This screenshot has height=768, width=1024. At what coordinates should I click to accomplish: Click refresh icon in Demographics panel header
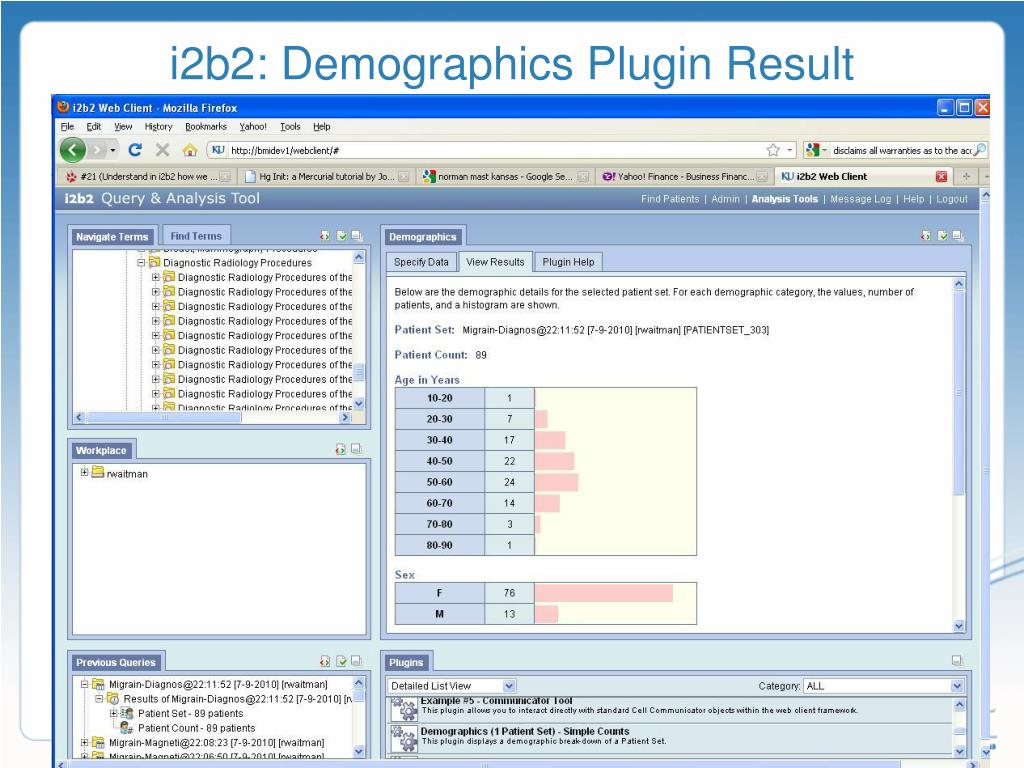coord(926,236)
